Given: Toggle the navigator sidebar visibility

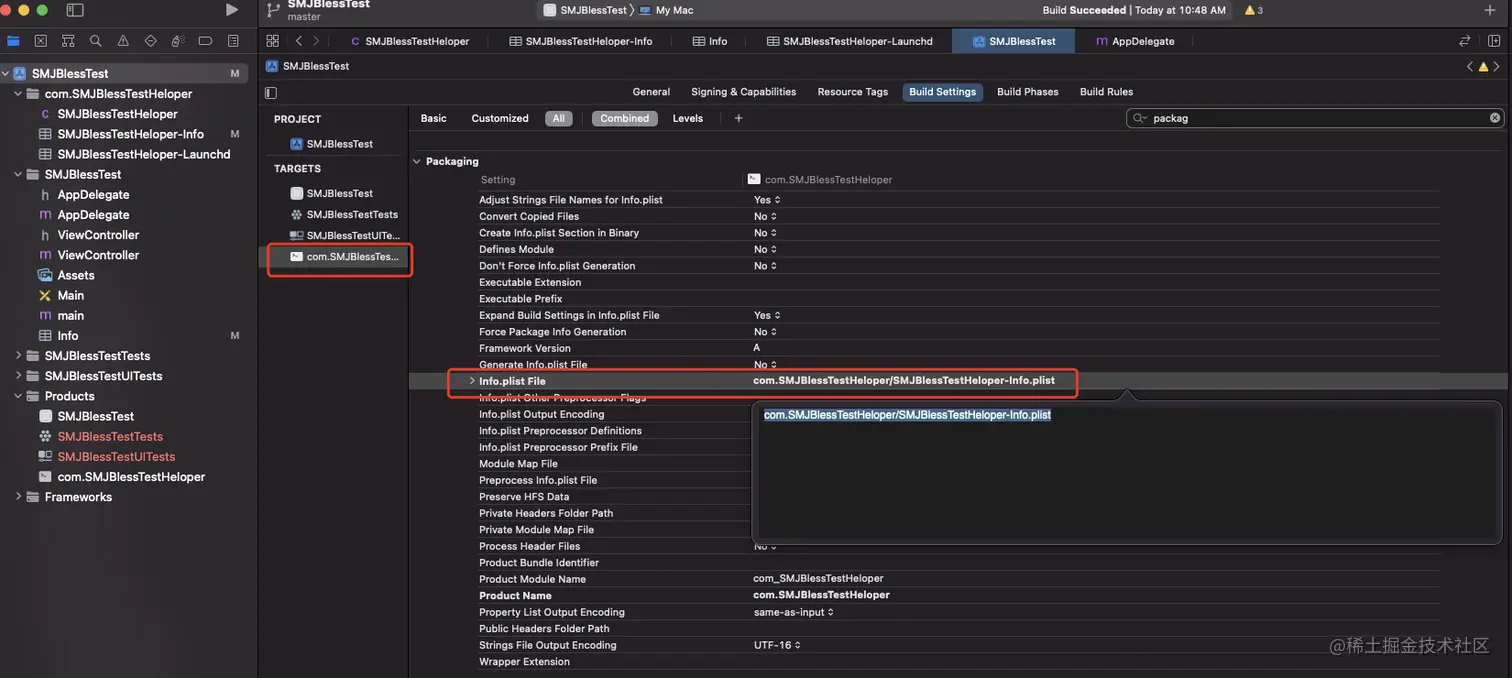Looking at the screenshot, I should (x=75, y=10).
